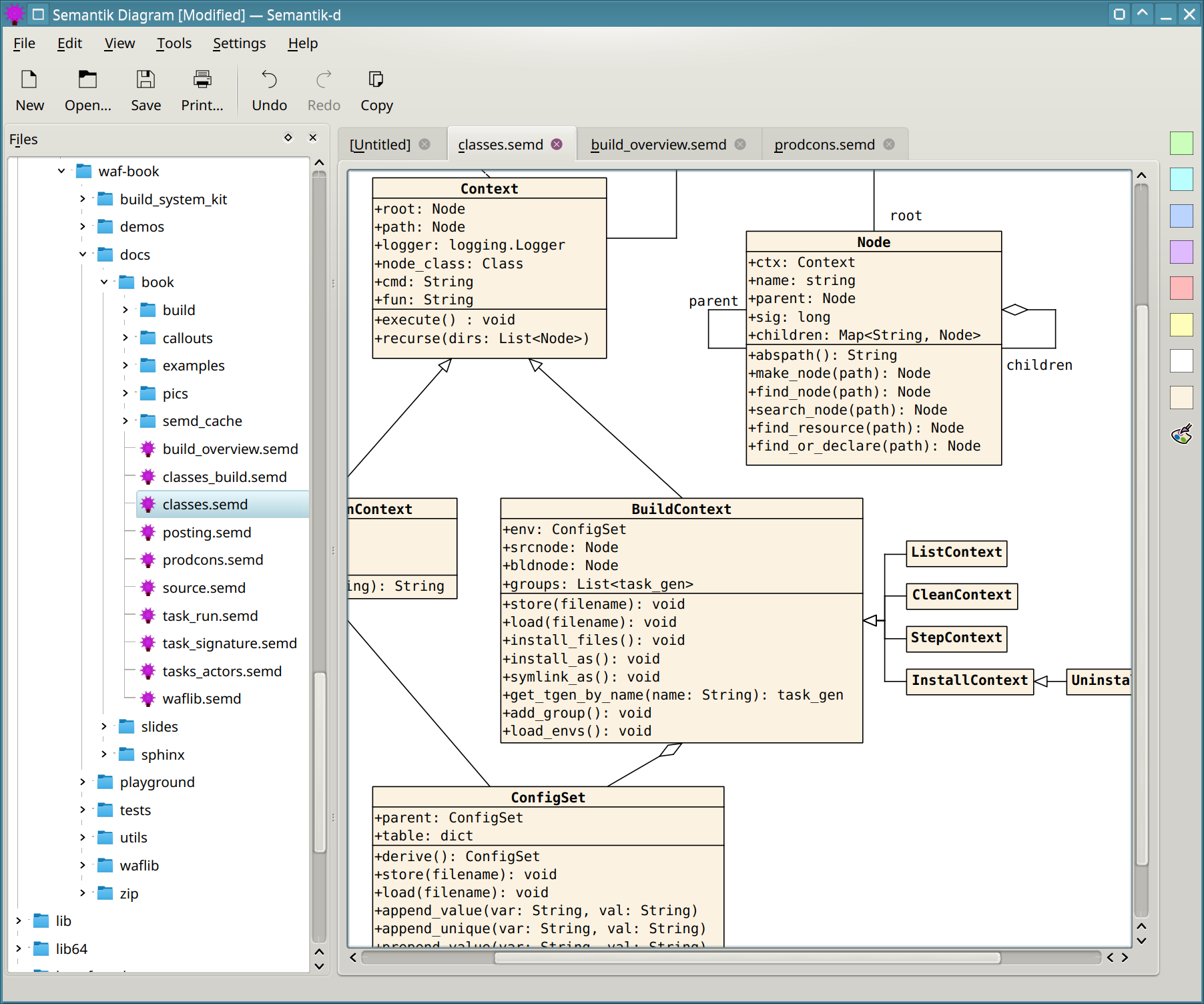
Task: Select task_signature.semd file in tree
Action: 230,643
